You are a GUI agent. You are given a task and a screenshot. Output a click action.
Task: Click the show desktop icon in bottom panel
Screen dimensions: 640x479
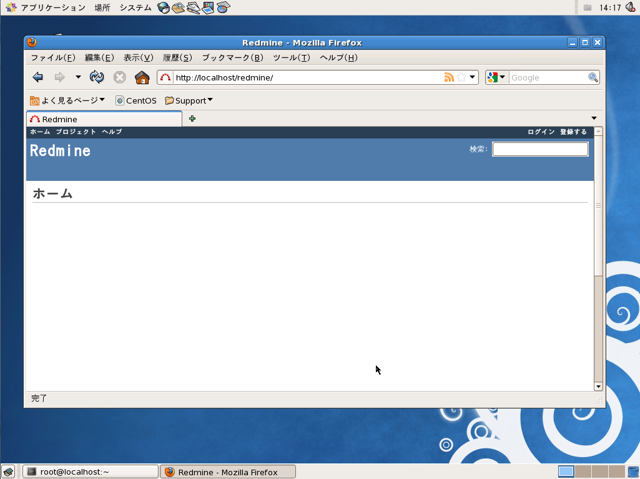click(8, 472)
